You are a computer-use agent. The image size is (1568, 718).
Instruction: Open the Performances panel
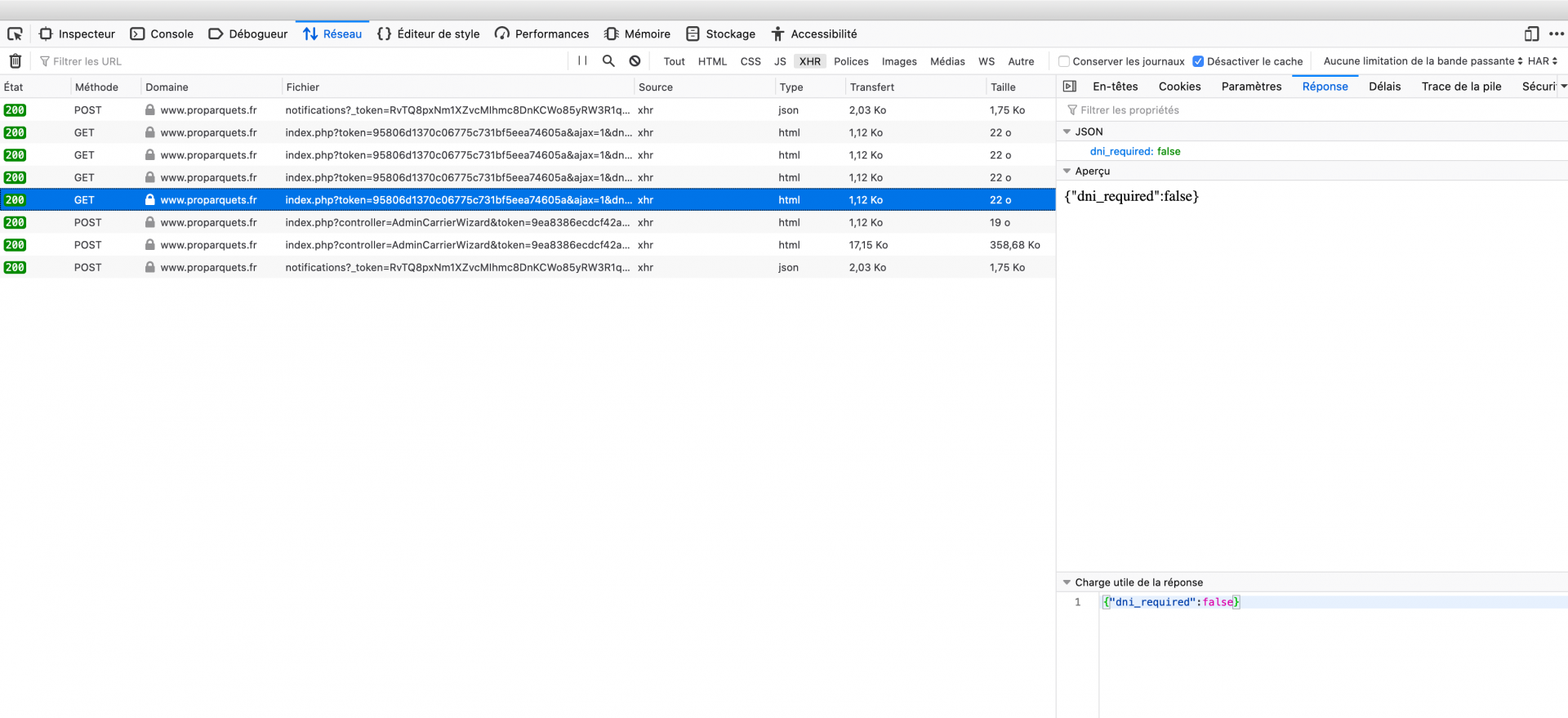pos(542,33)
